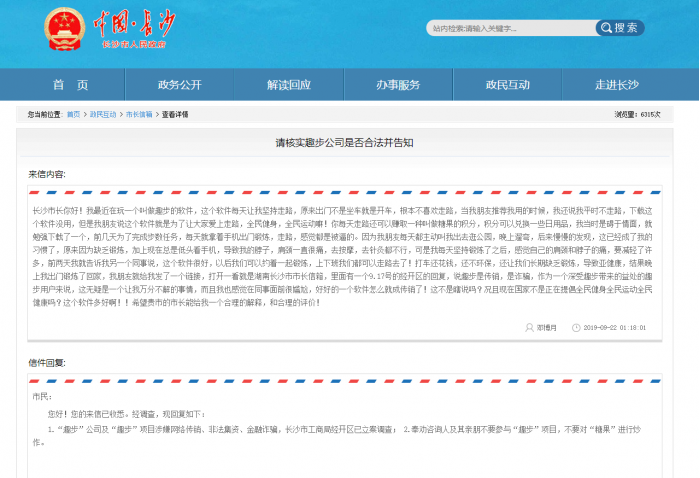Go to 政务公开 in the navigation bar

[180, 85]
